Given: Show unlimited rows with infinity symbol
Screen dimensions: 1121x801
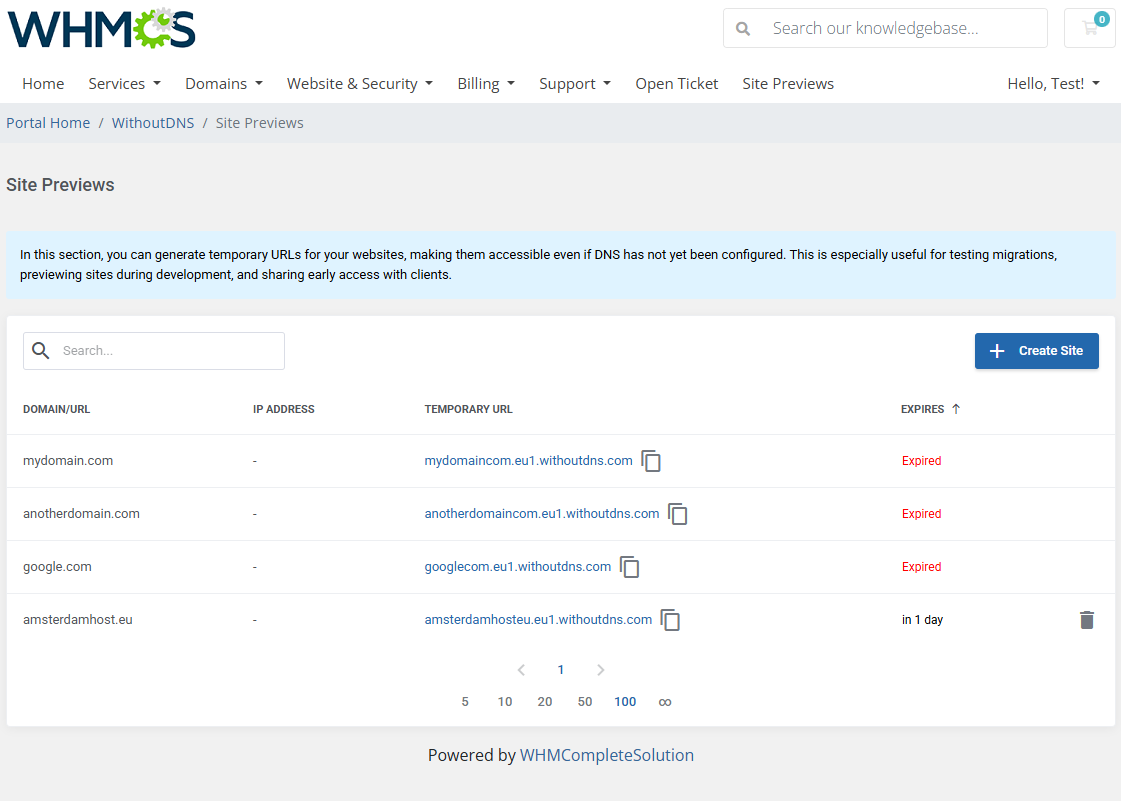Looking at the screenshot, I should pyautogui.click(x=665, y=702).
